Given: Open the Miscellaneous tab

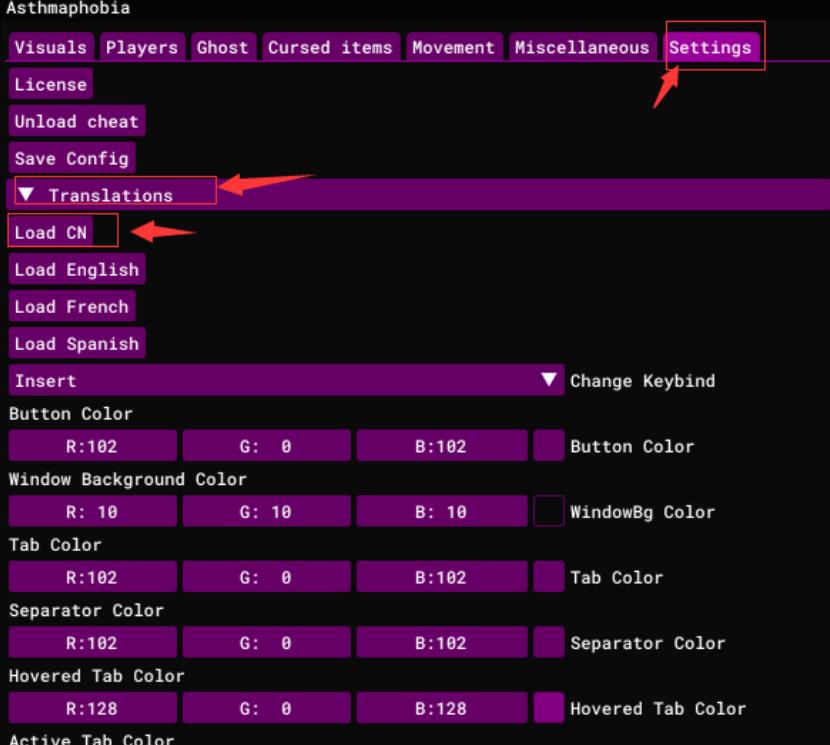Looking at the screenshot, I should 582,47.
